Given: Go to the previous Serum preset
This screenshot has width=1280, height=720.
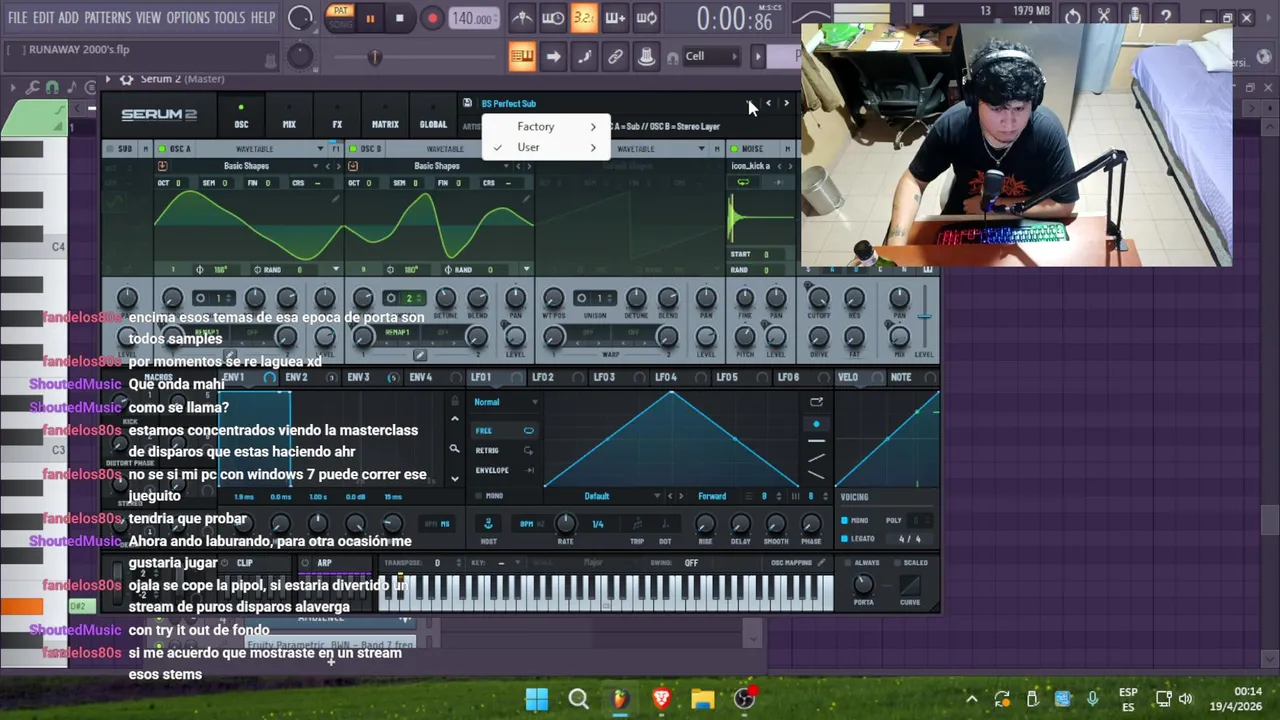Looking at the screenshot, I should pyautogui.click(x=768, y=103).
